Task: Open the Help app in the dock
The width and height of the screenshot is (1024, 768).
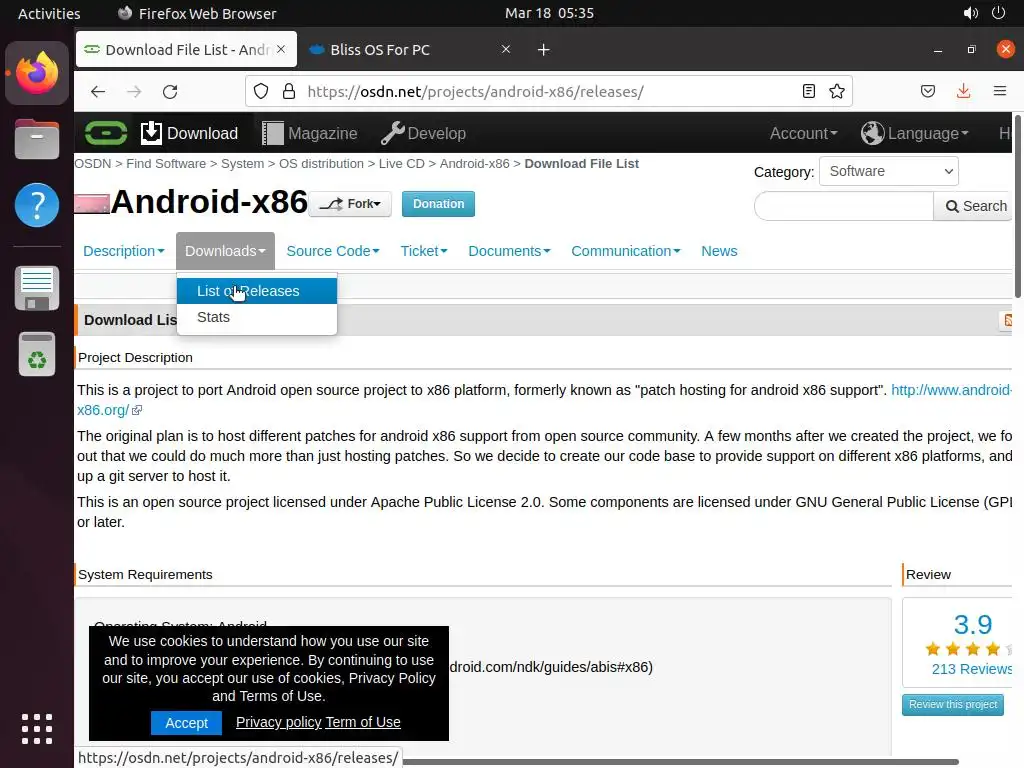Action: click(37, 205)
